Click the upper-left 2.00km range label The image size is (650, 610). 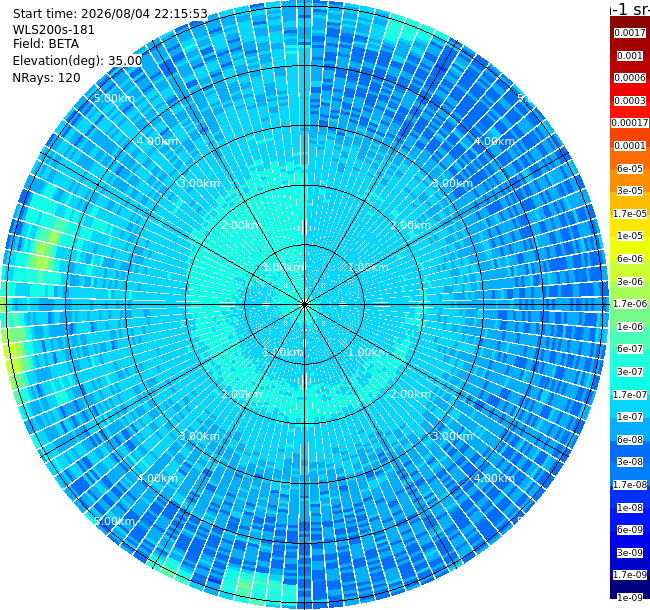point(241,225)
